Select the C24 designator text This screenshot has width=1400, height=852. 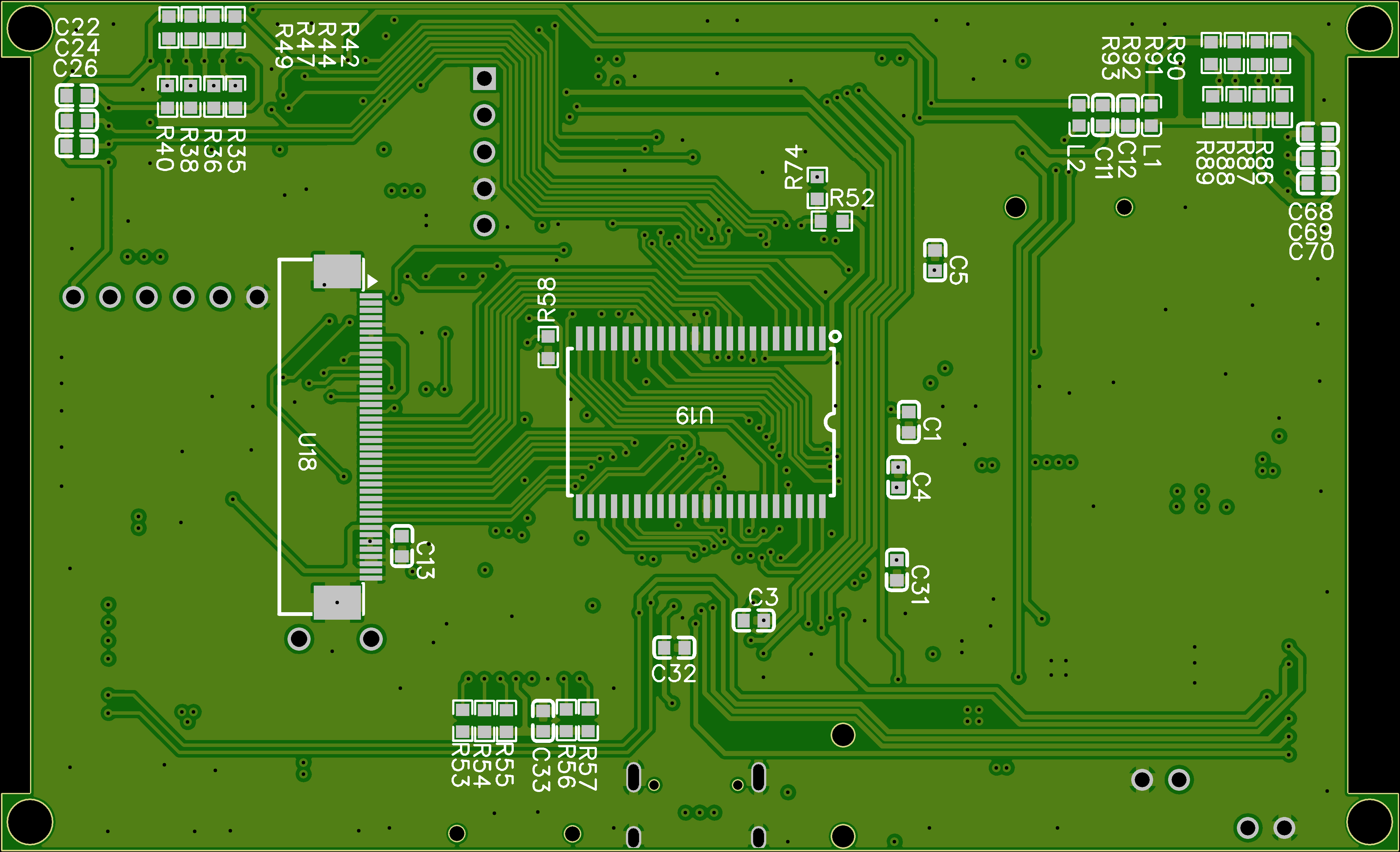77,48
